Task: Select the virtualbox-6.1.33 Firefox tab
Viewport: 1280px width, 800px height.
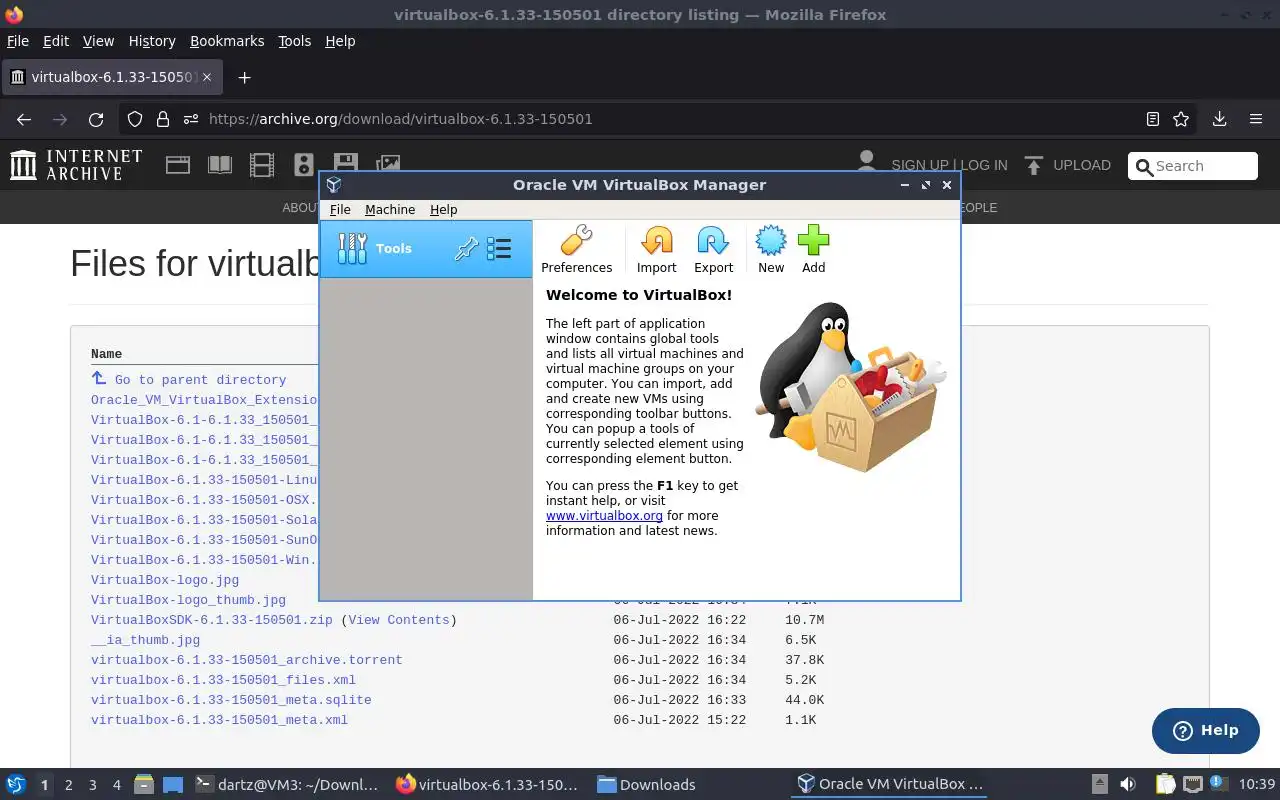Action: tap(112, 77)
